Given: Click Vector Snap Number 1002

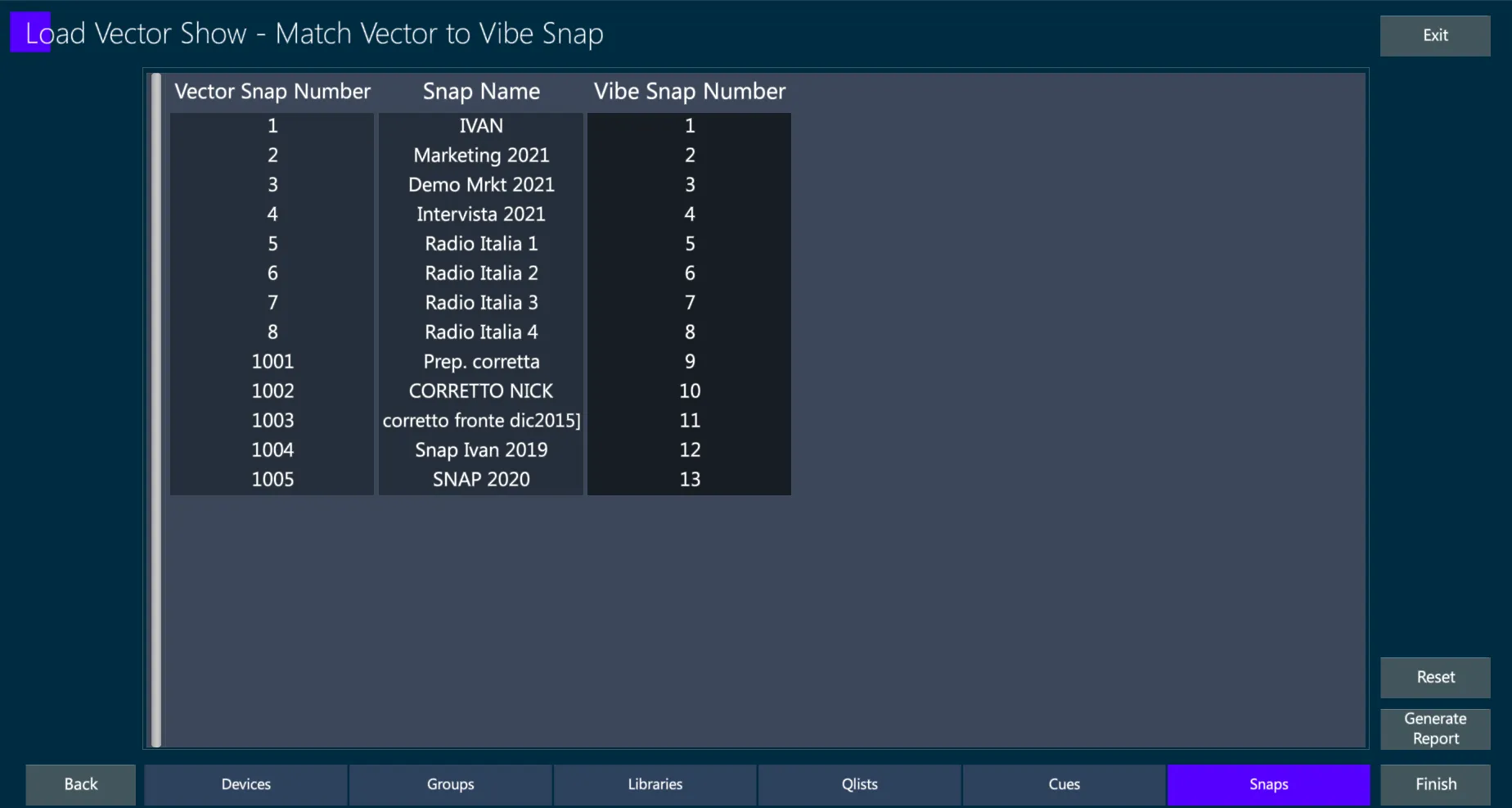Looking at the screenshot, I should 272,391.
